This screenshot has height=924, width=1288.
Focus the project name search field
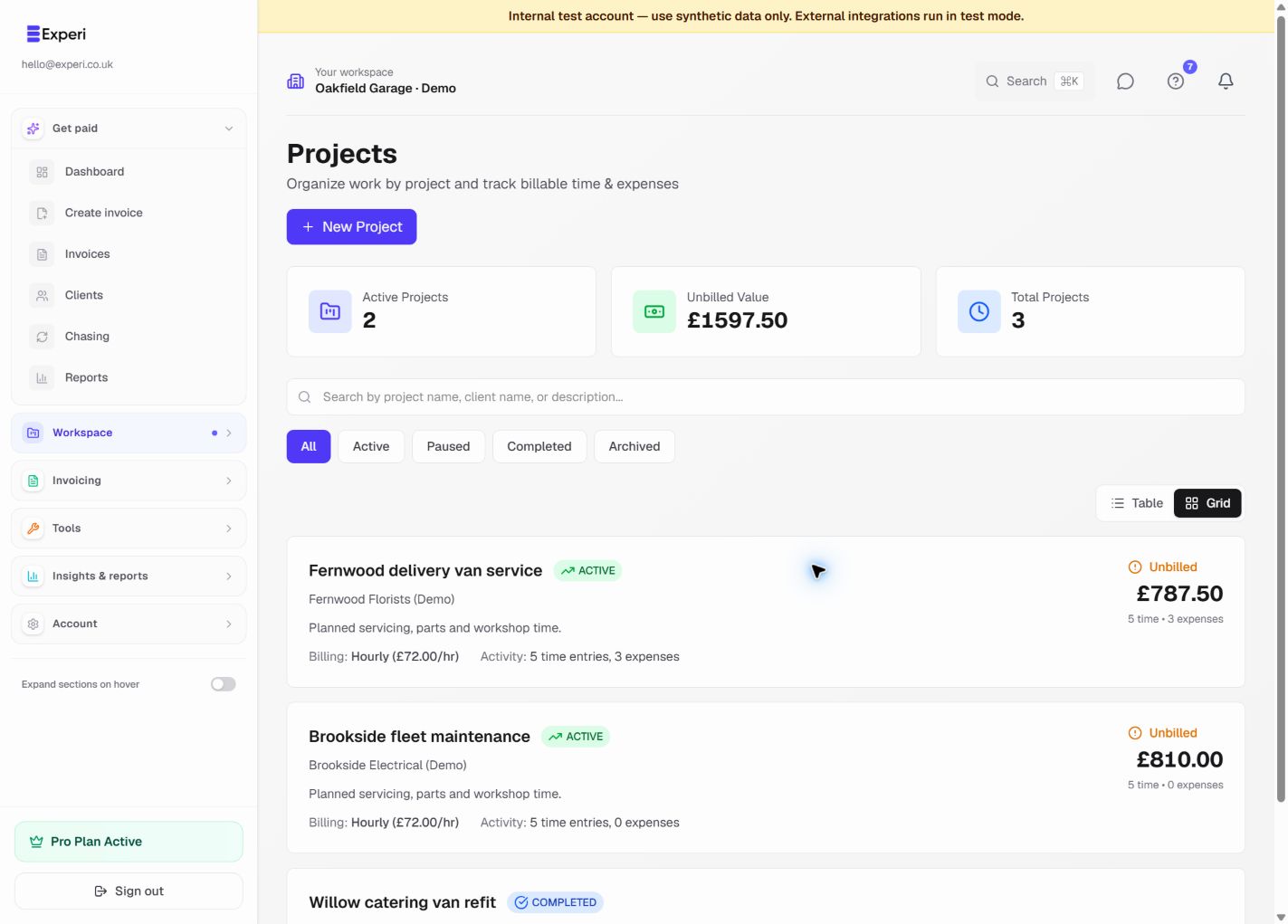[766, 397]
